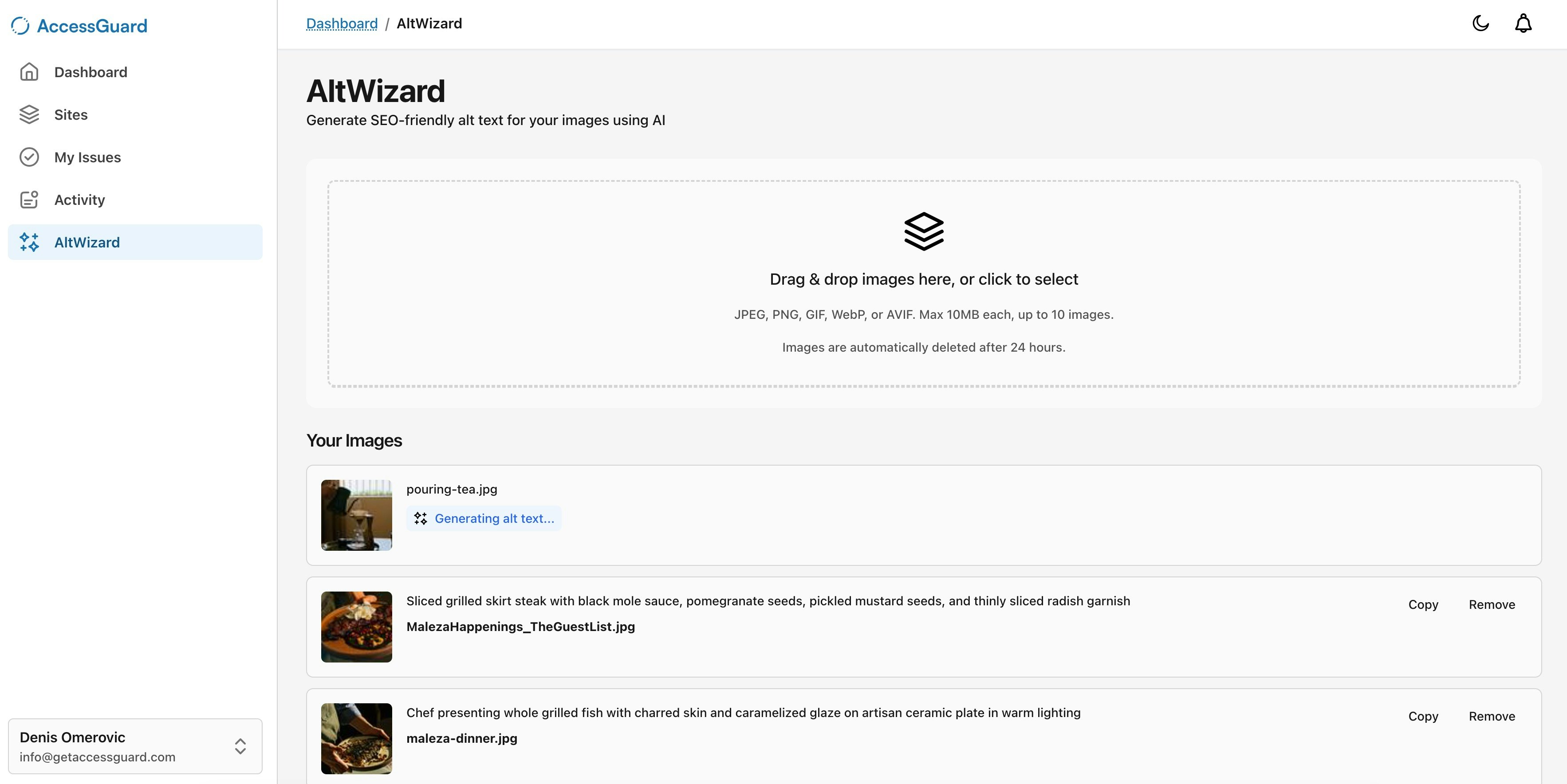Remove maleza-dinner.jpg from the list
The image size is (1567, 784).
[1492, 717]
